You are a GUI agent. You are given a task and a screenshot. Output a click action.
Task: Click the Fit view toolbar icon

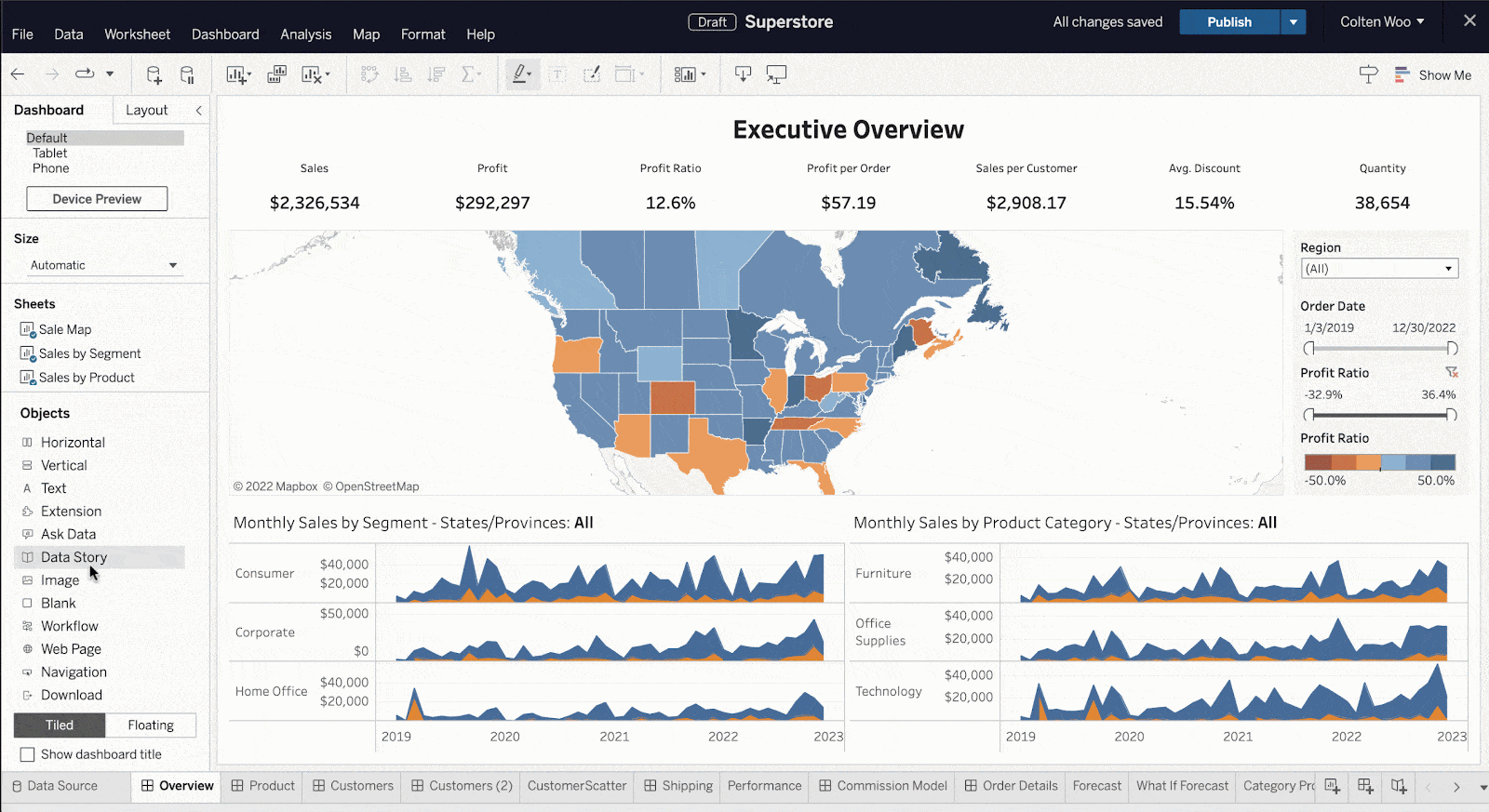629,74
